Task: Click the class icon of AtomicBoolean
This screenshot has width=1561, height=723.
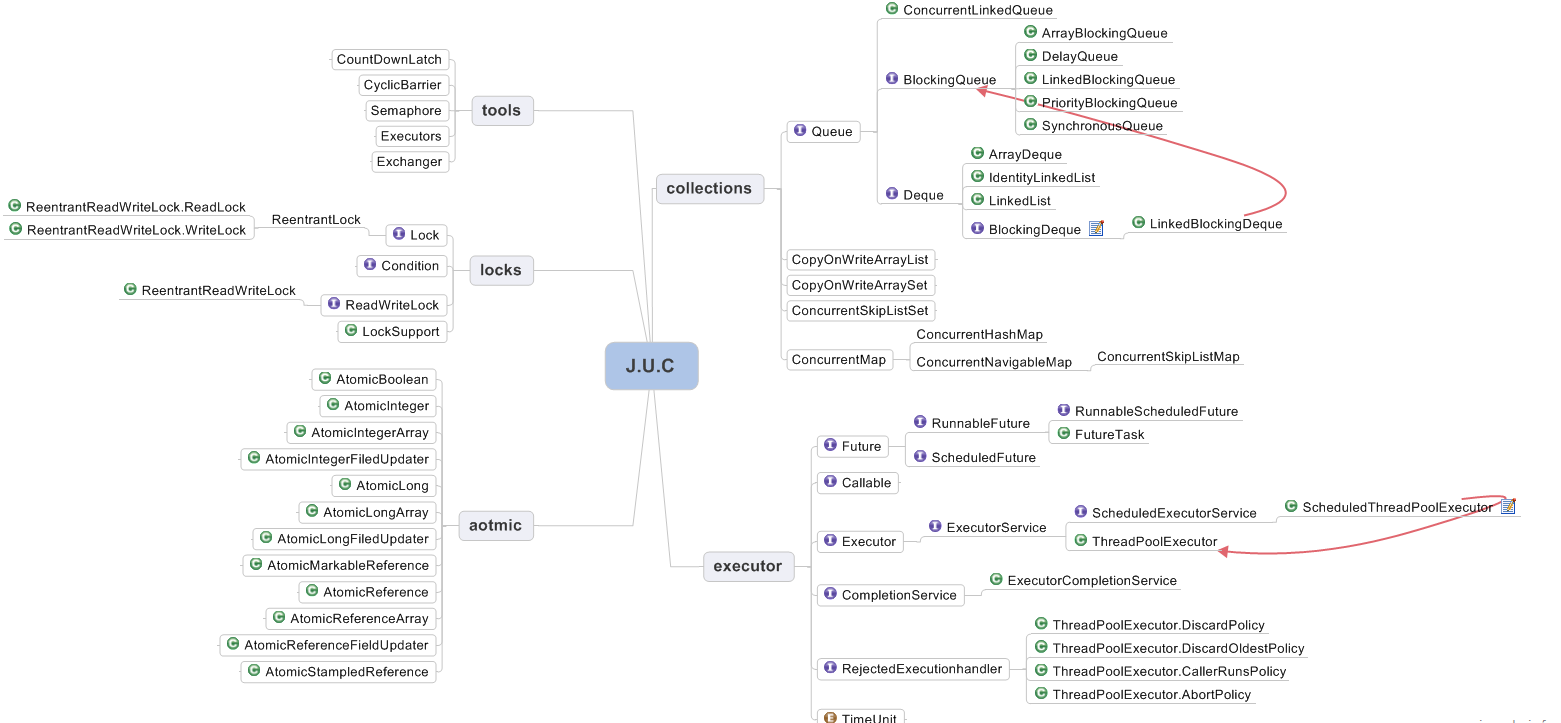Action: [x=325, y=378]
